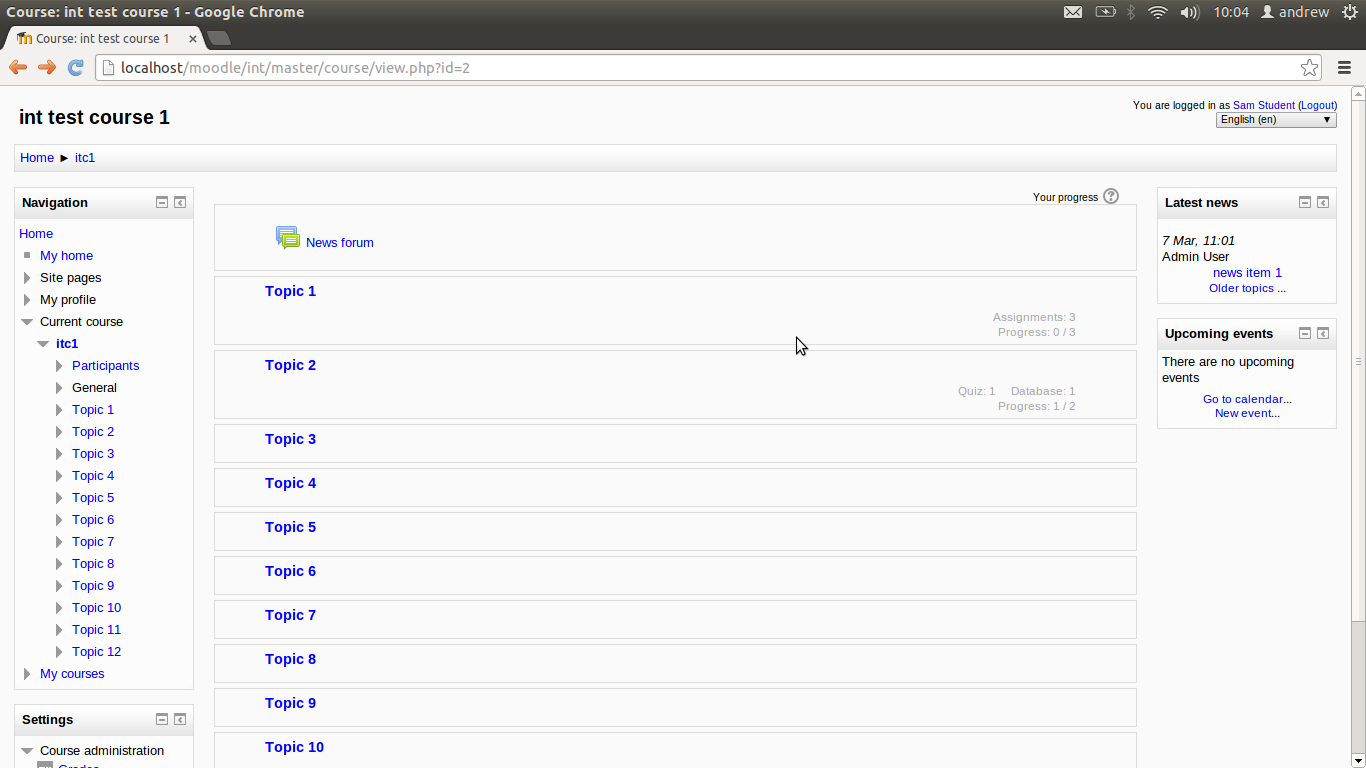This screenshot has height=768, width=1366.
Task: Select Topic 12 in Navigation tree
Action: (x=96, y=652)
